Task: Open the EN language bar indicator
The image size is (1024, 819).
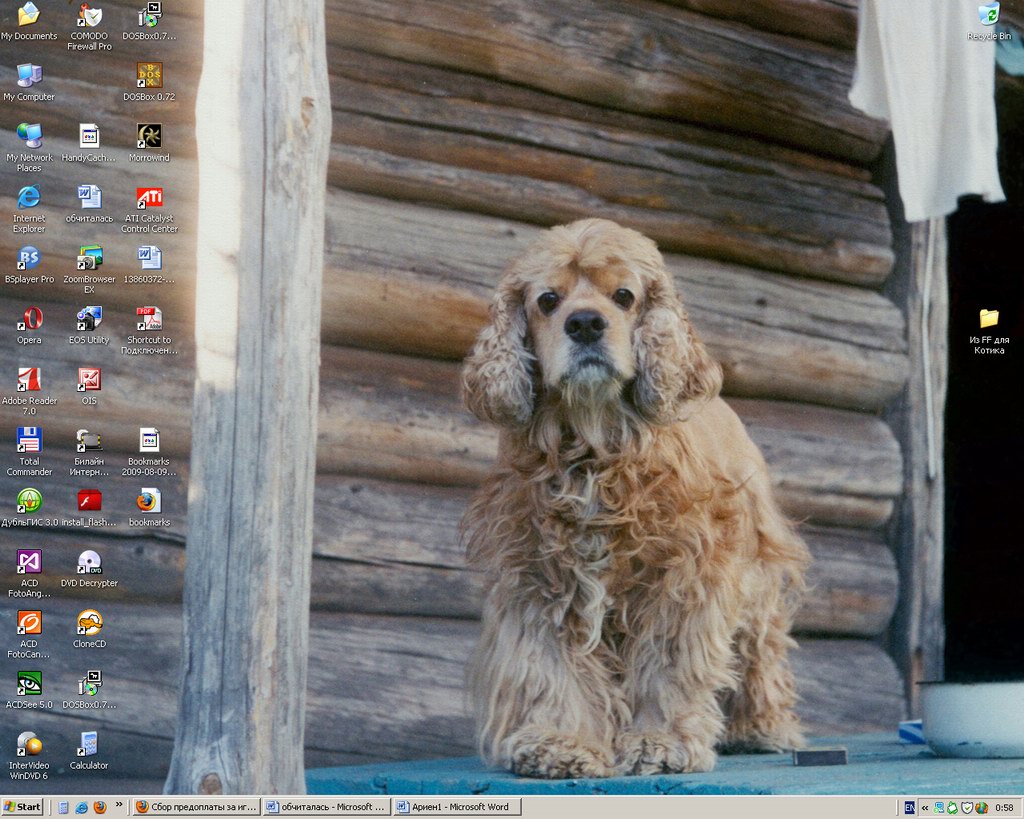Action: click(x=909, y=808)
